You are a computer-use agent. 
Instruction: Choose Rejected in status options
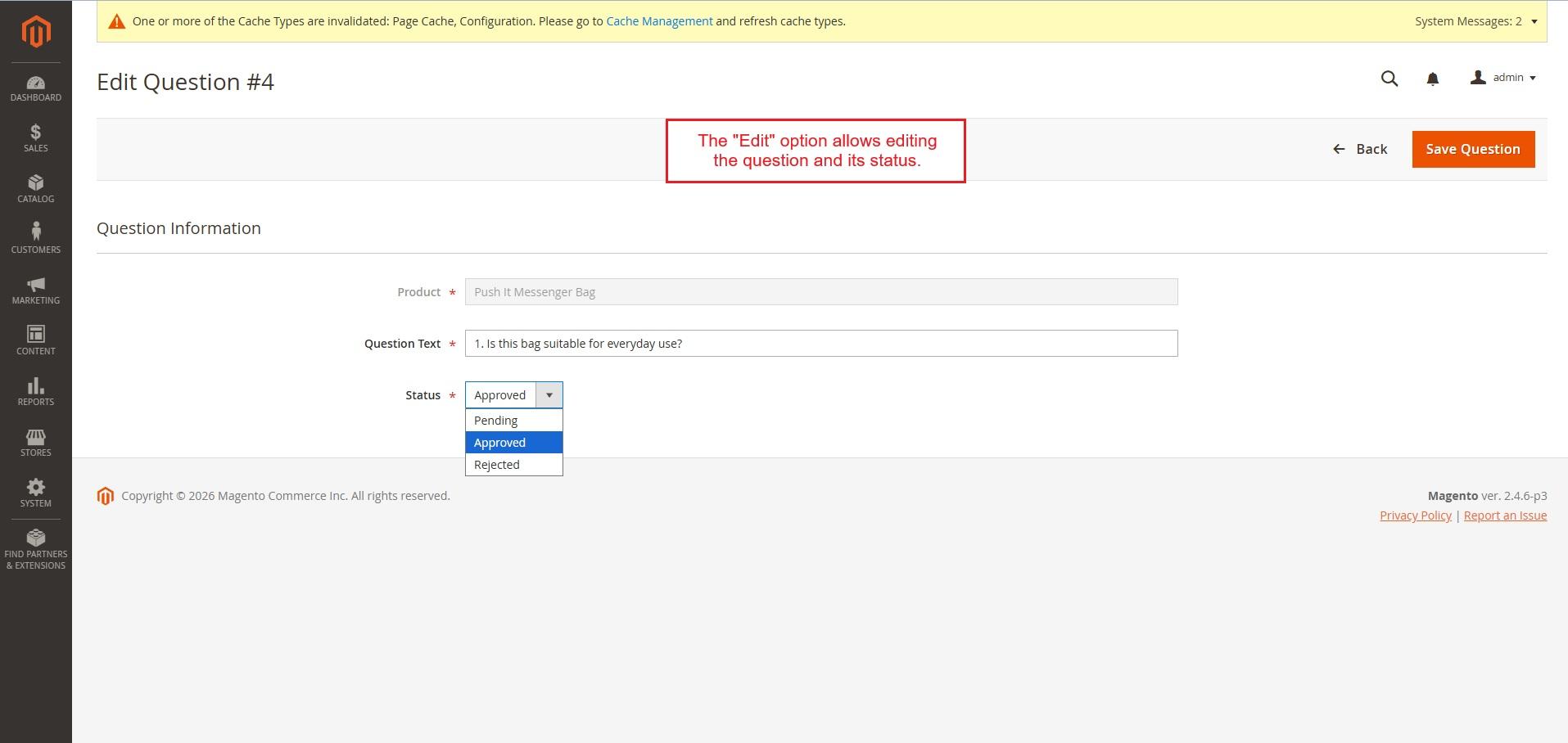pos(497,465)
